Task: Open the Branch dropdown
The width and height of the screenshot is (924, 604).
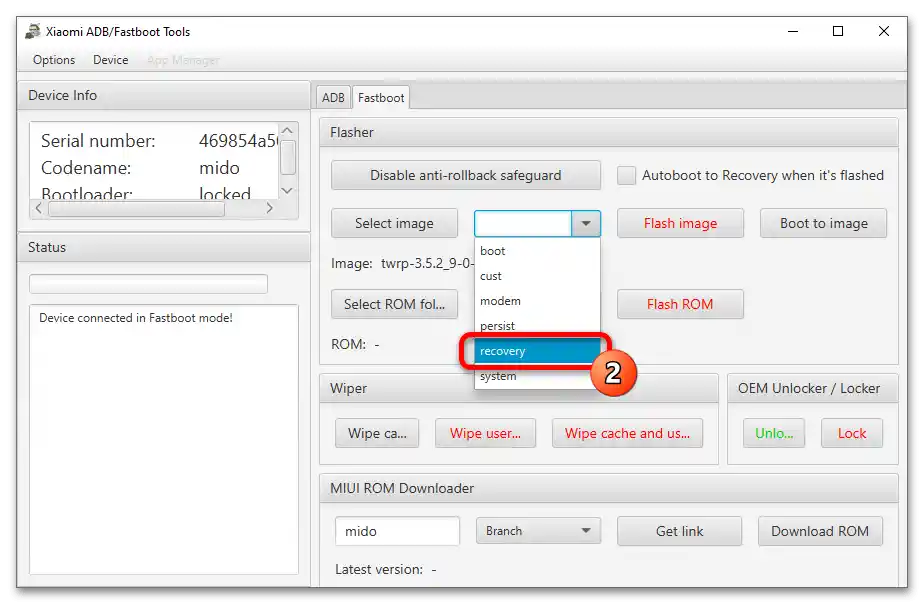Action: pyautogui.click(x=538, y=531)
